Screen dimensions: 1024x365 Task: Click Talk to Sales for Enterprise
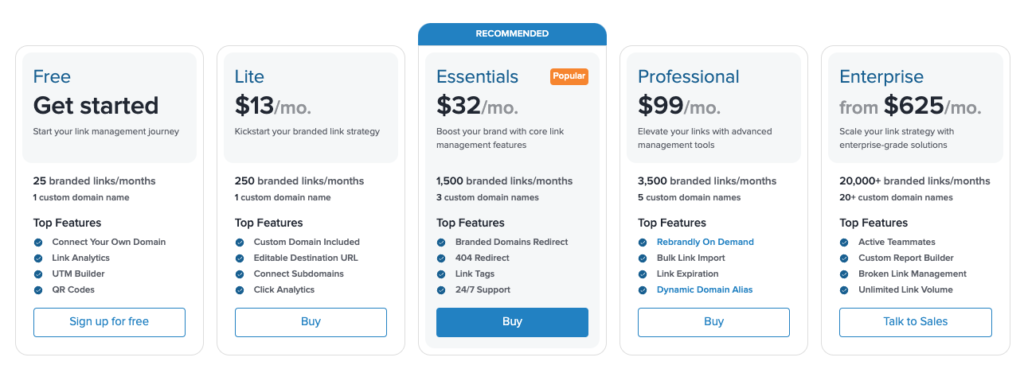click(x=916, y=322)
